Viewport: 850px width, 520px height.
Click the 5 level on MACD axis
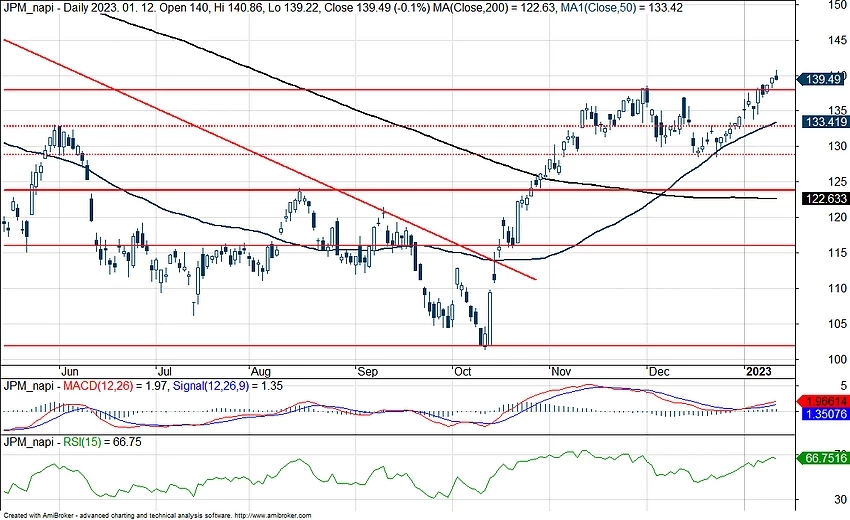pos(843,386)
